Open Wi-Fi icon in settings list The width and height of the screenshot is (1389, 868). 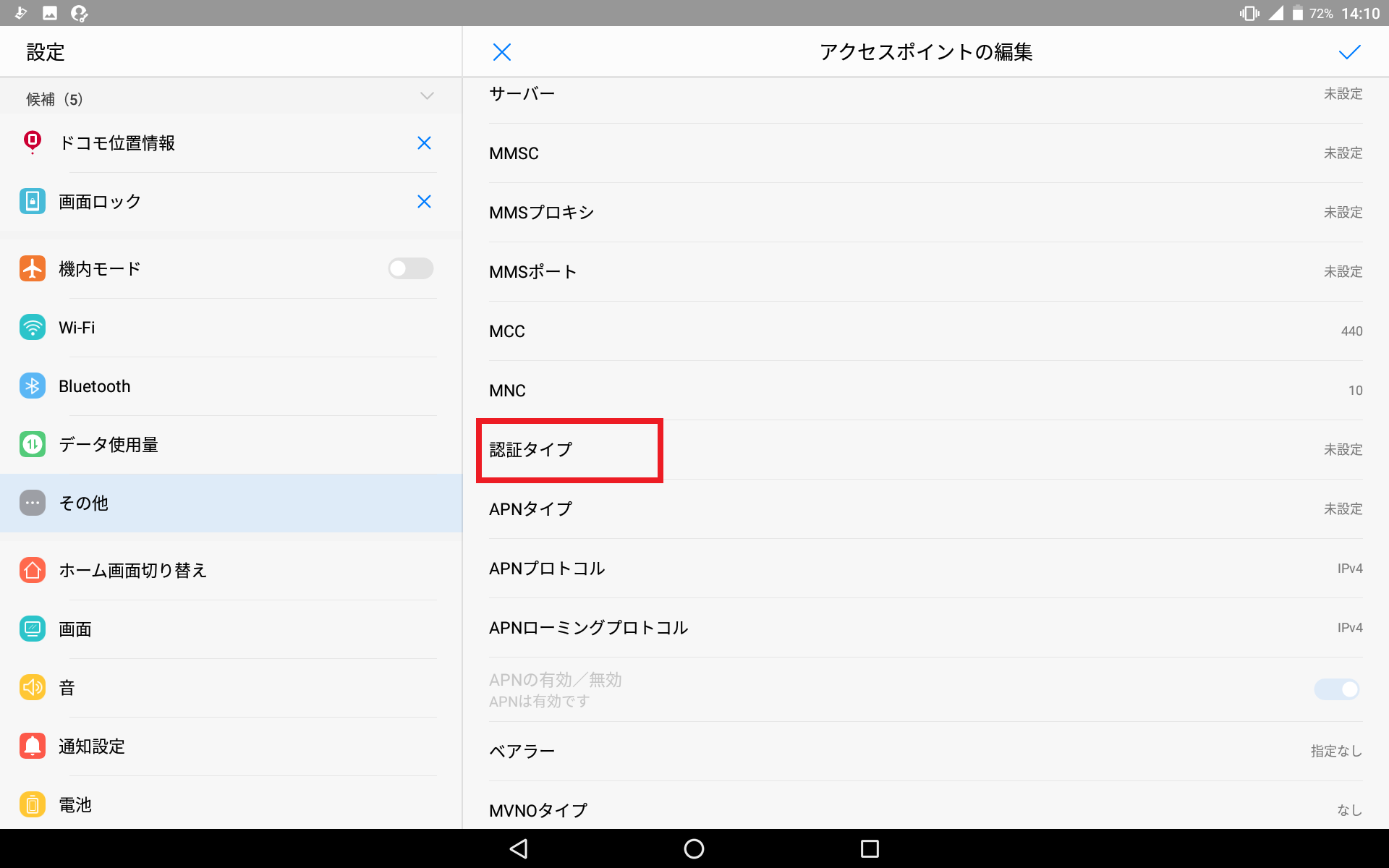(33, 327)
